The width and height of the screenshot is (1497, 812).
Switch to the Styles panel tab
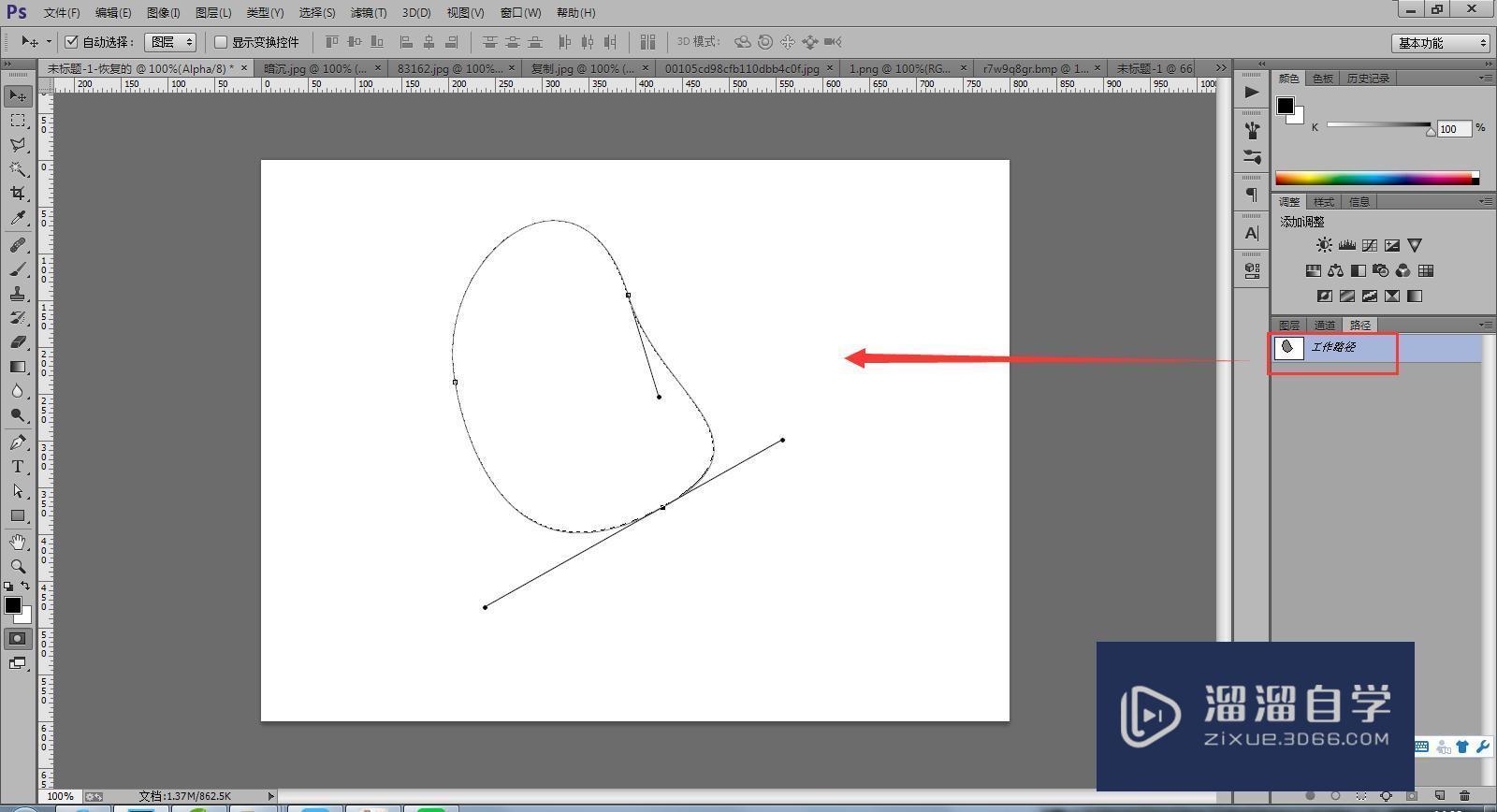coord(1324,201)
